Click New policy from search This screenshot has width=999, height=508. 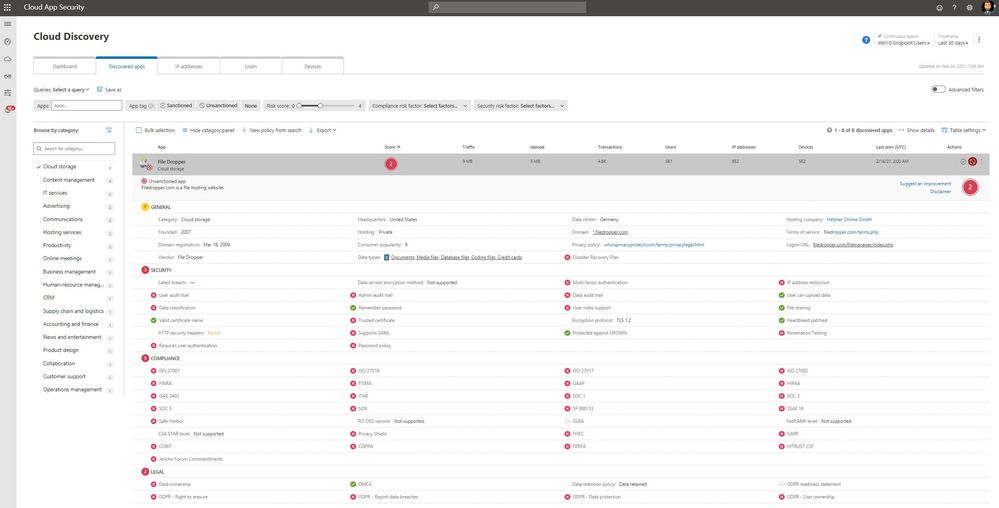coord(271,130)
